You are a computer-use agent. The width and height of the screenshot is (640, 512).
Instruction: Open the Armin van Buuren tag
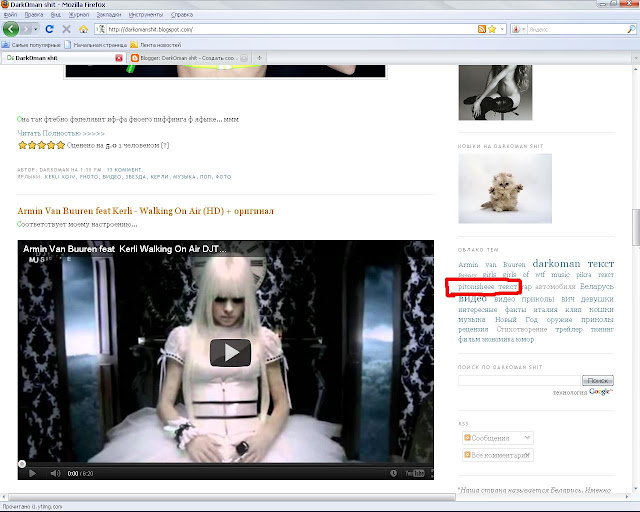click(x=492, y=265)
